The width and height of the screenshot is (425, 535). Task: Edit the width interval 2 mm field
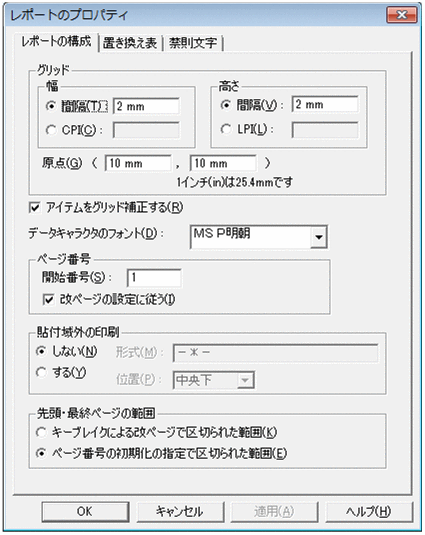146,106
